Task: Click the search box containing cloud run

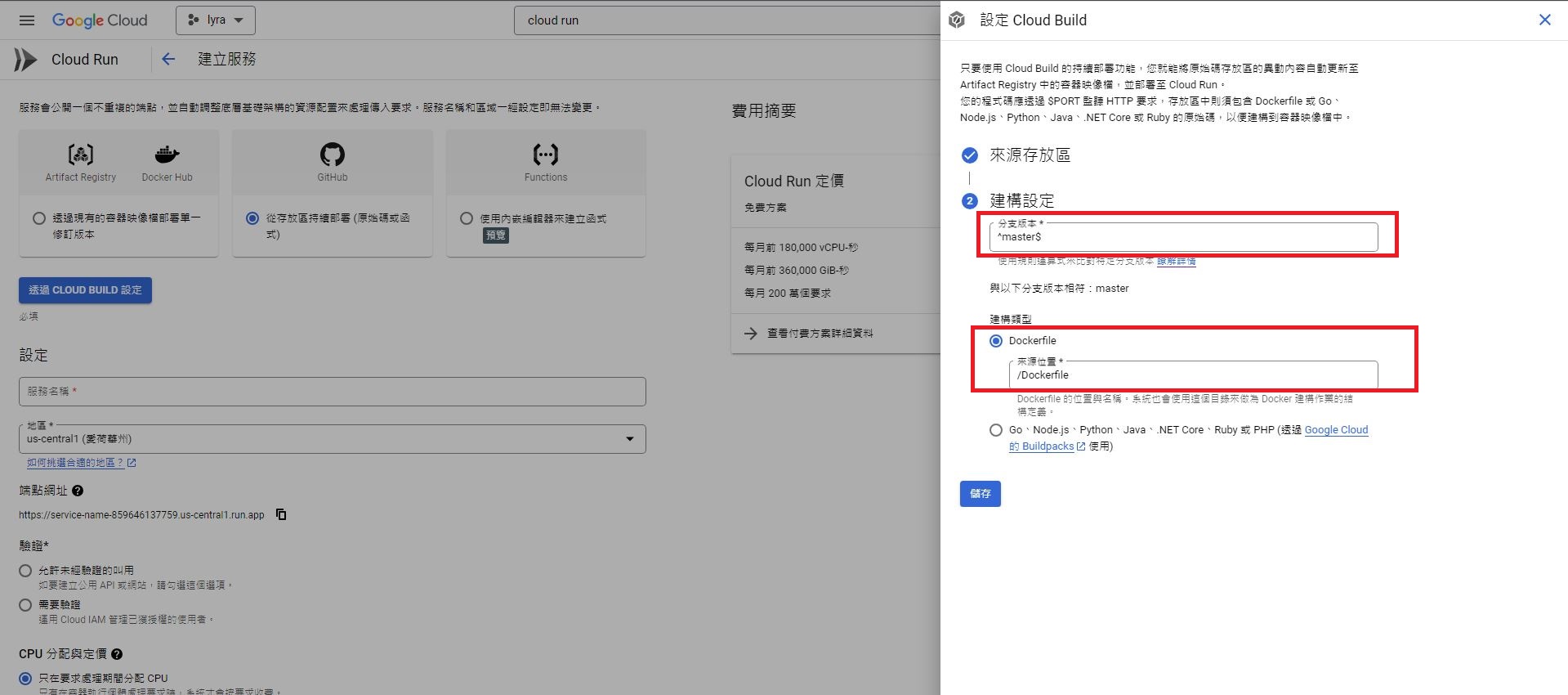Action: click(x=727, y=20)
